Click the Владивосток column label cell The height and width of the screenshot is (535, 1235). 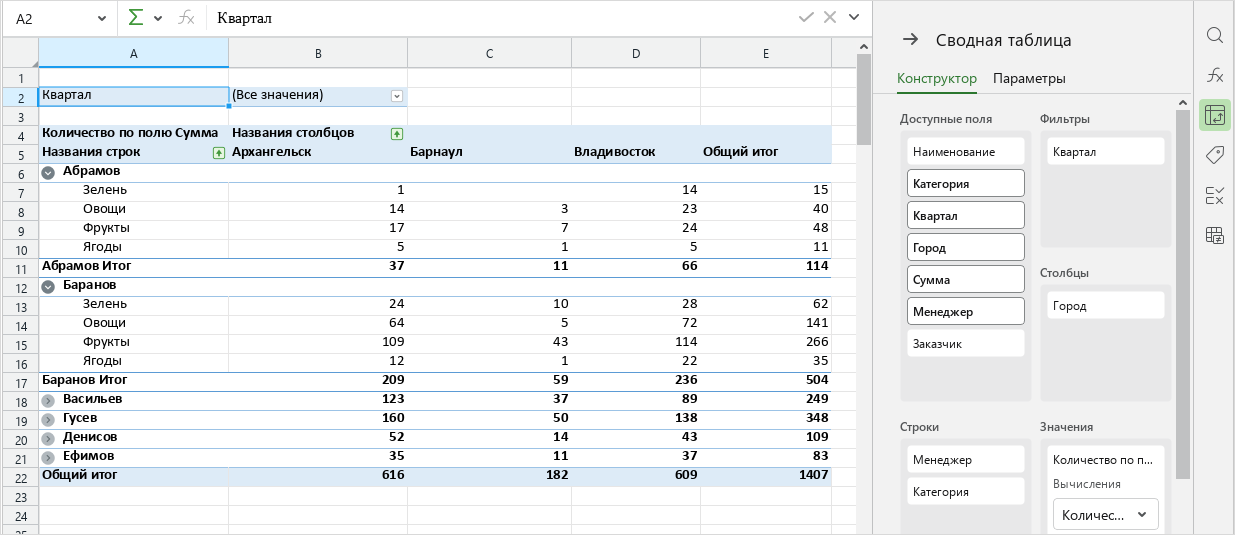tap(636, 152)
